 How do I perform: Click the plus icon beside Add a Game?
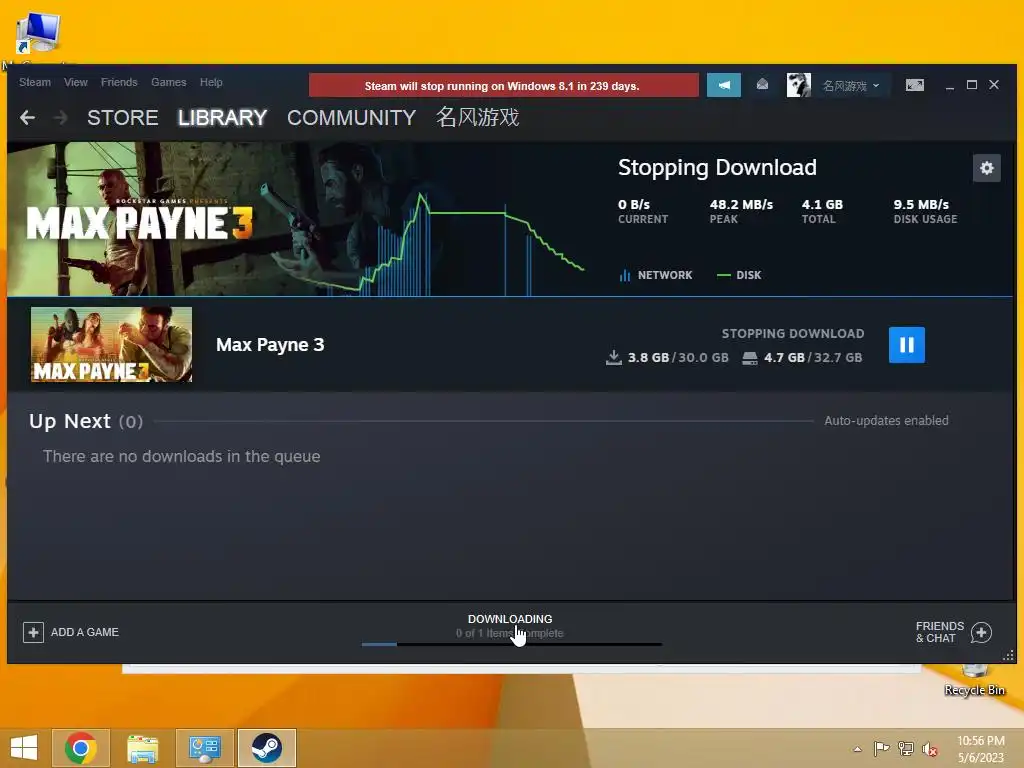pos(33,632)
